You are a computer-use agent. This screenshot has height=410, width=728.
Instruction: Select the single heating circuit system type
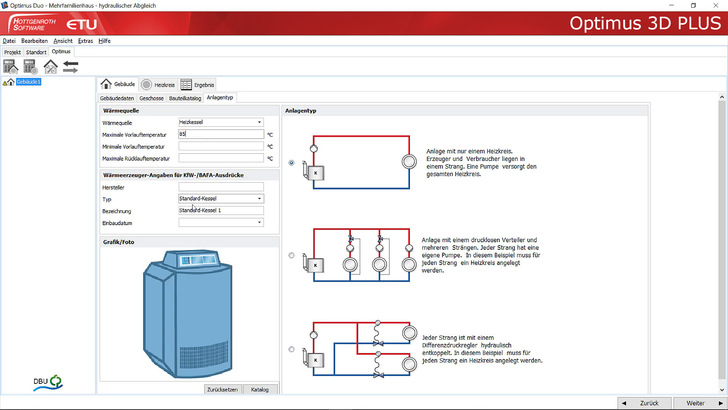[x=291, y=162]
